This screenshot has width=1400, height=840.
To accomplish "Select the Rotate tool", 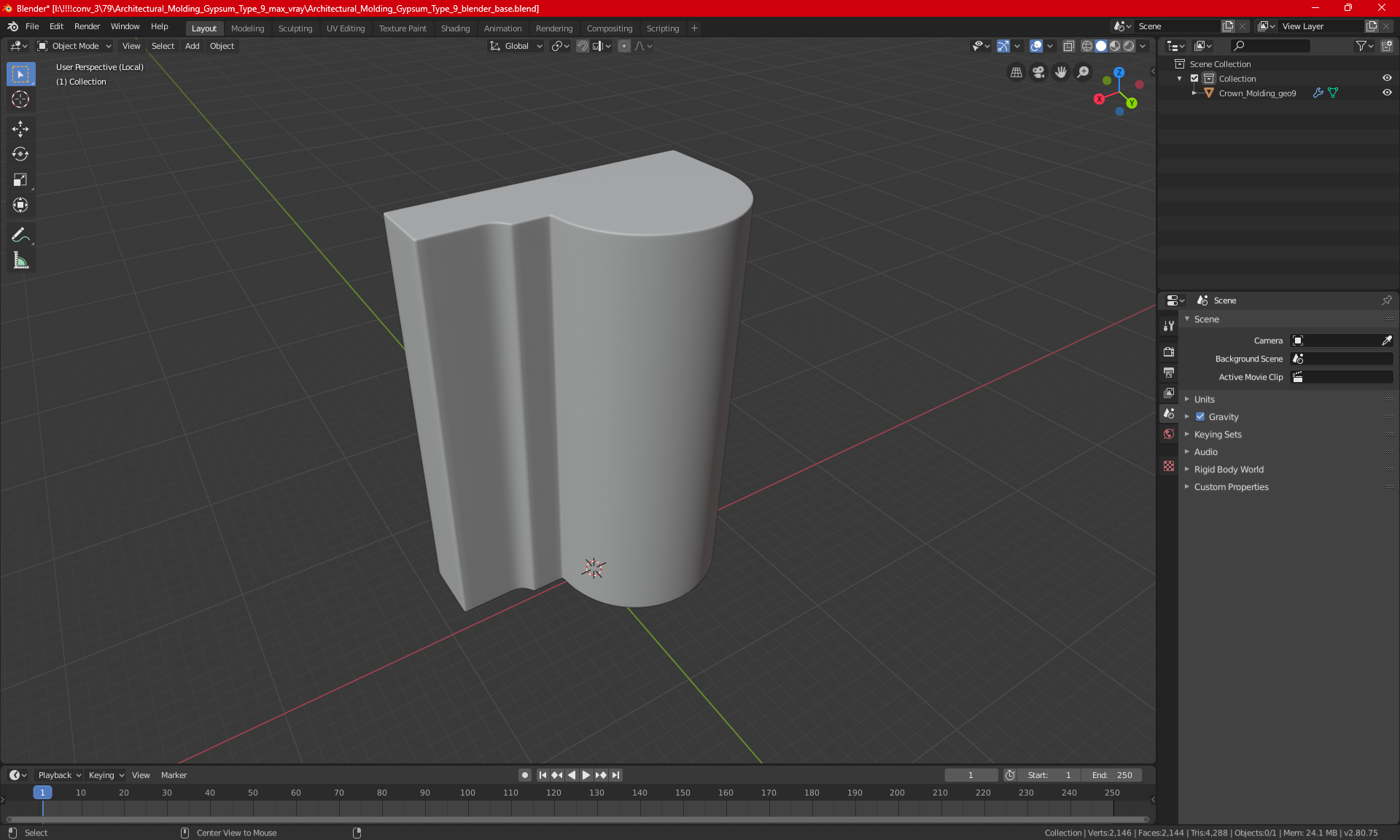I will 20,154.
